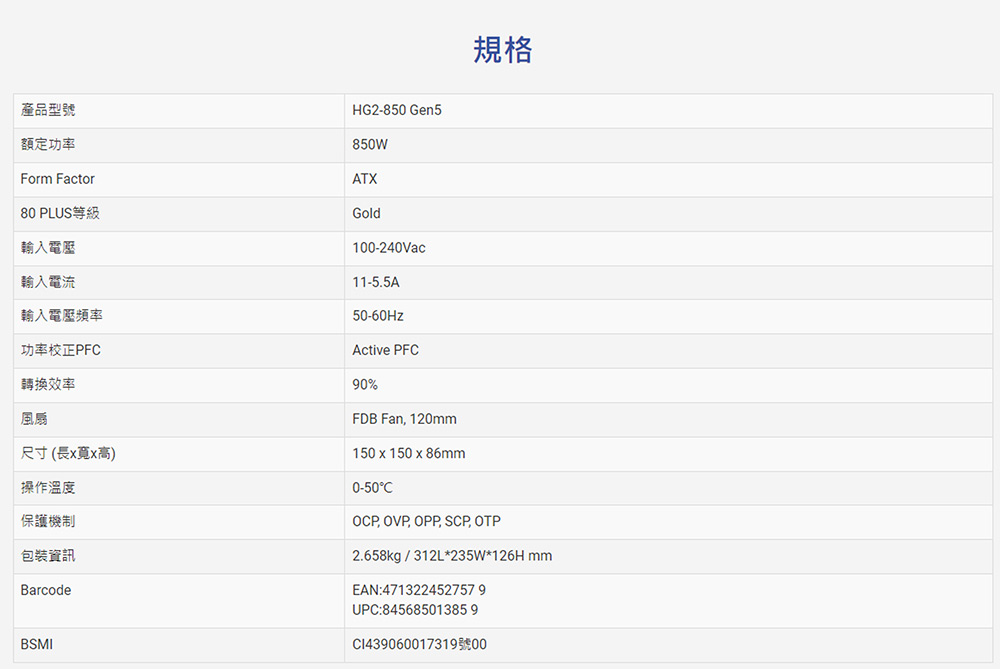The width and height of the screenshot is (1000, 669).
Task: Select the 80 PLUS等級 label
Action: (x=60, y=213)
